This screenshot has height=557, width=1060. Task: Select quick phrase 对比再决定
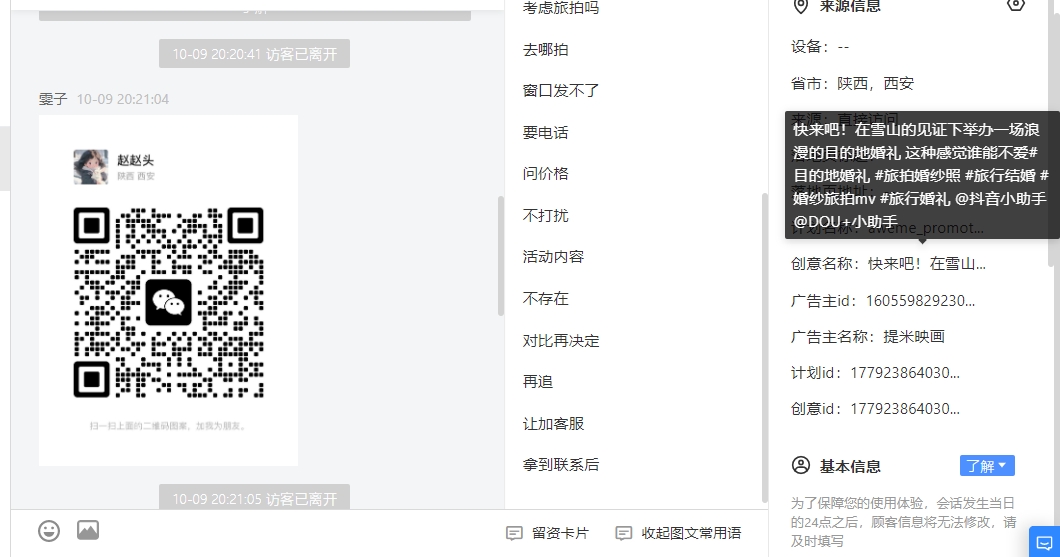561,341
